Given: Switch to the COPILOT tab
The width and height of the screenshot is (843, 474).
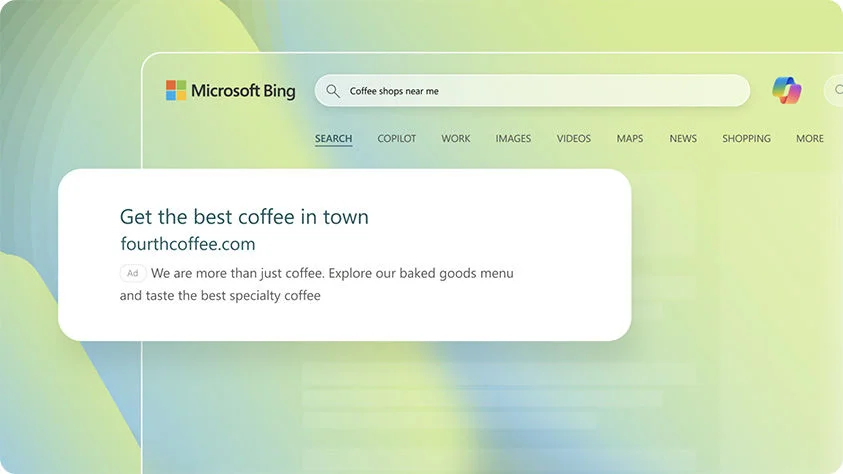Looking at the screenshot, I should click(396, 139).
